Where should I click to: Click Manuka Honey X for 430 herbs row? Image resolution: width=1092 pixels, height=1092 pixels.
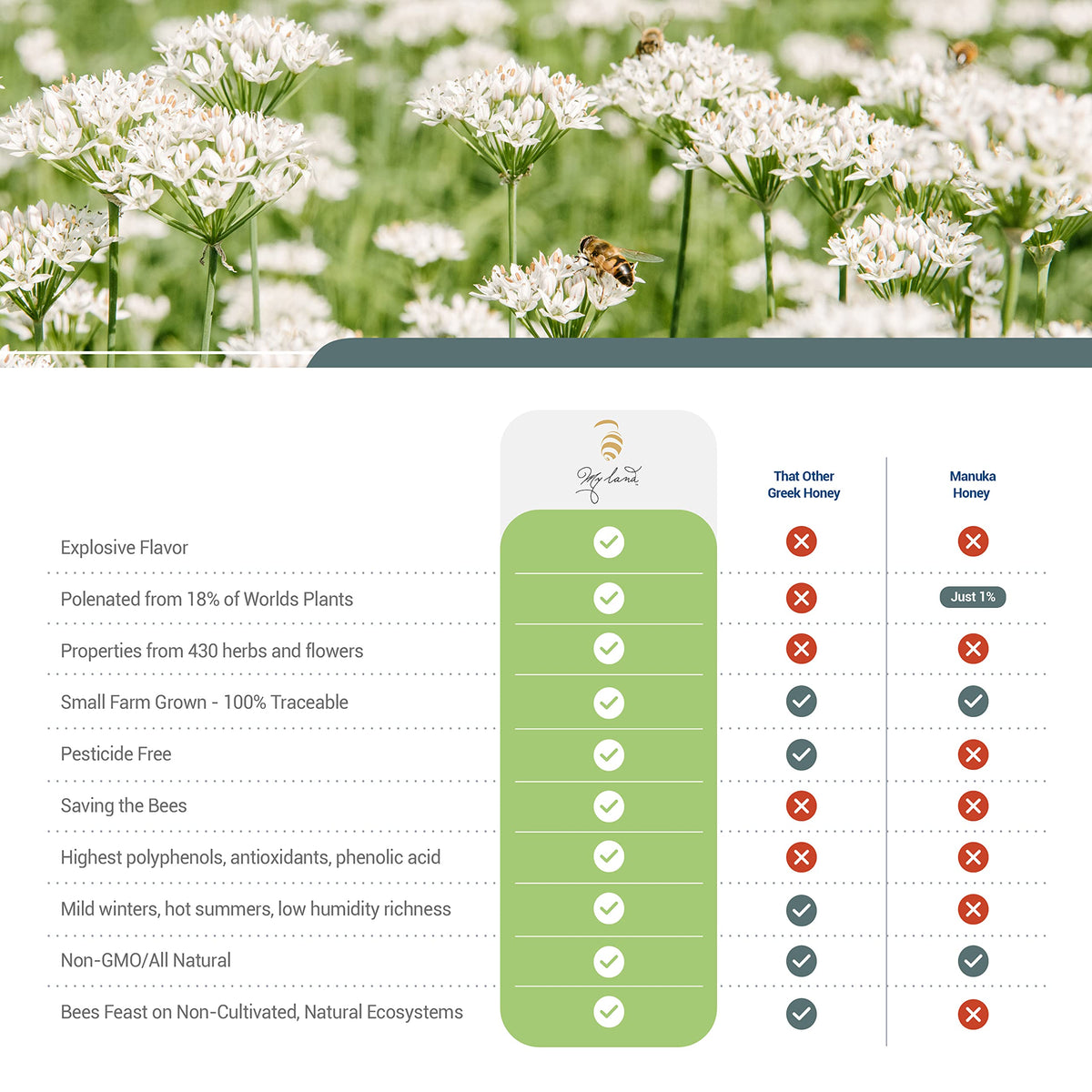(x=973, y=649)
